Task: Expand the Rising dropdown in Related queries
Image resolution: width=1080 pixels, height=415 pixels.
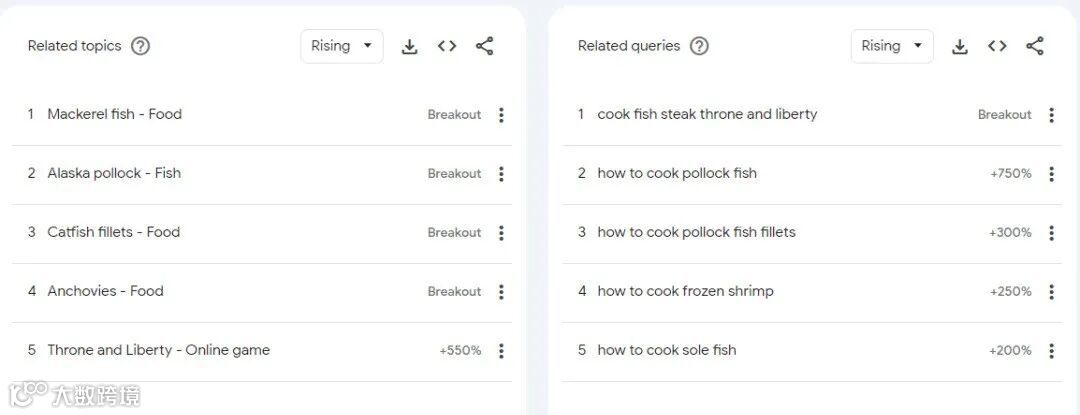Action: pos(892,46)
